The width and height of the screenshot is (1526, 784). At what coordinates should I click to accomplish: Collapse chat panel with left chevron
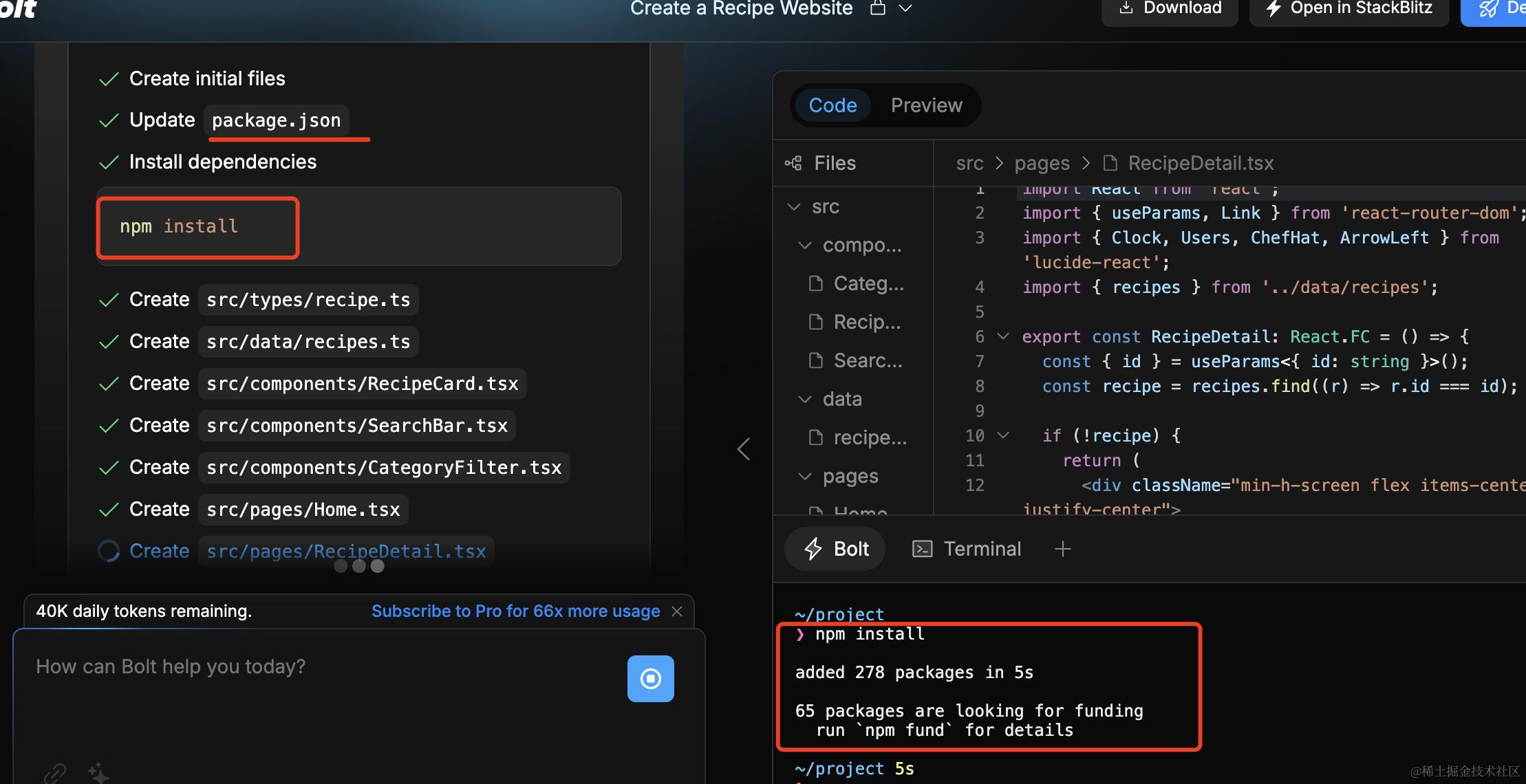[x=744, y=449]
